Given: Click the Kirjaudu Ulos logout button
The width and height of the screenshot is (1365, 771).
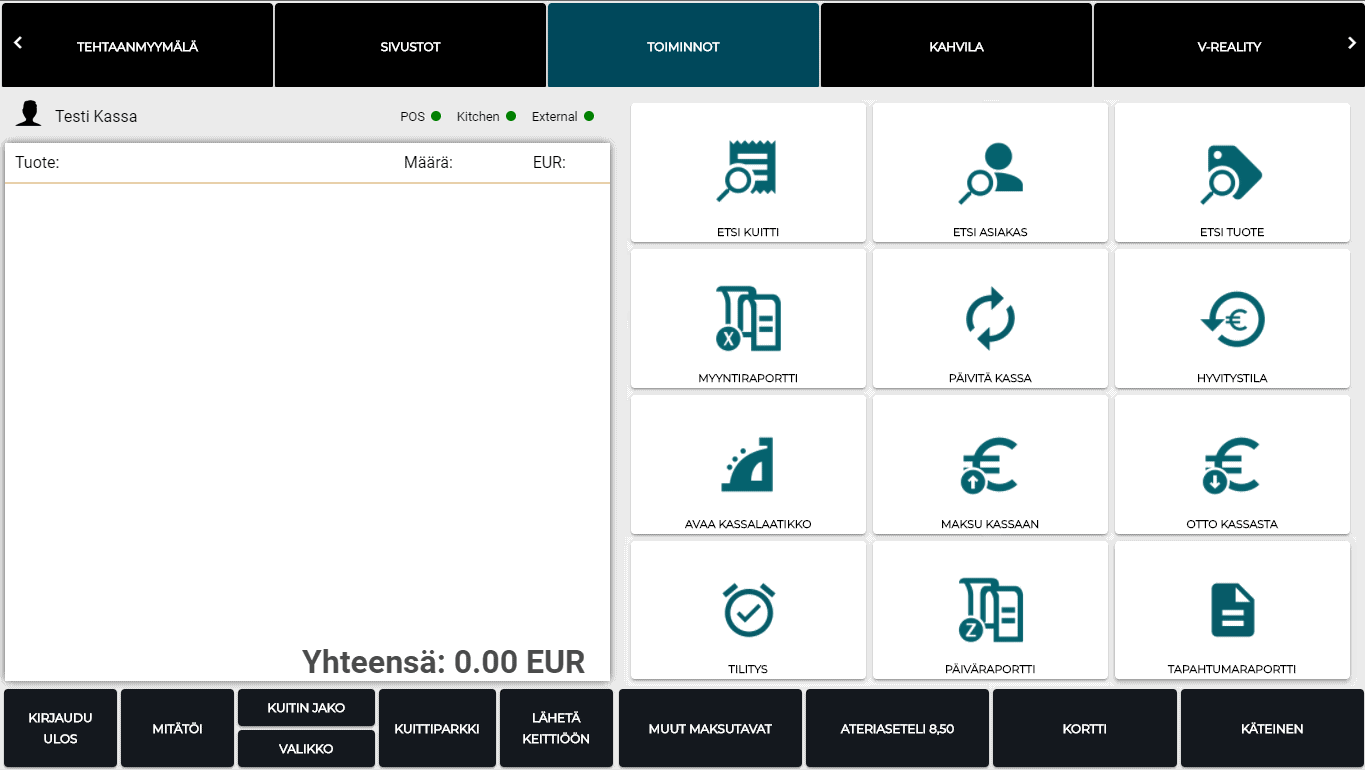Looking at the screenshot, I should 60,728.
